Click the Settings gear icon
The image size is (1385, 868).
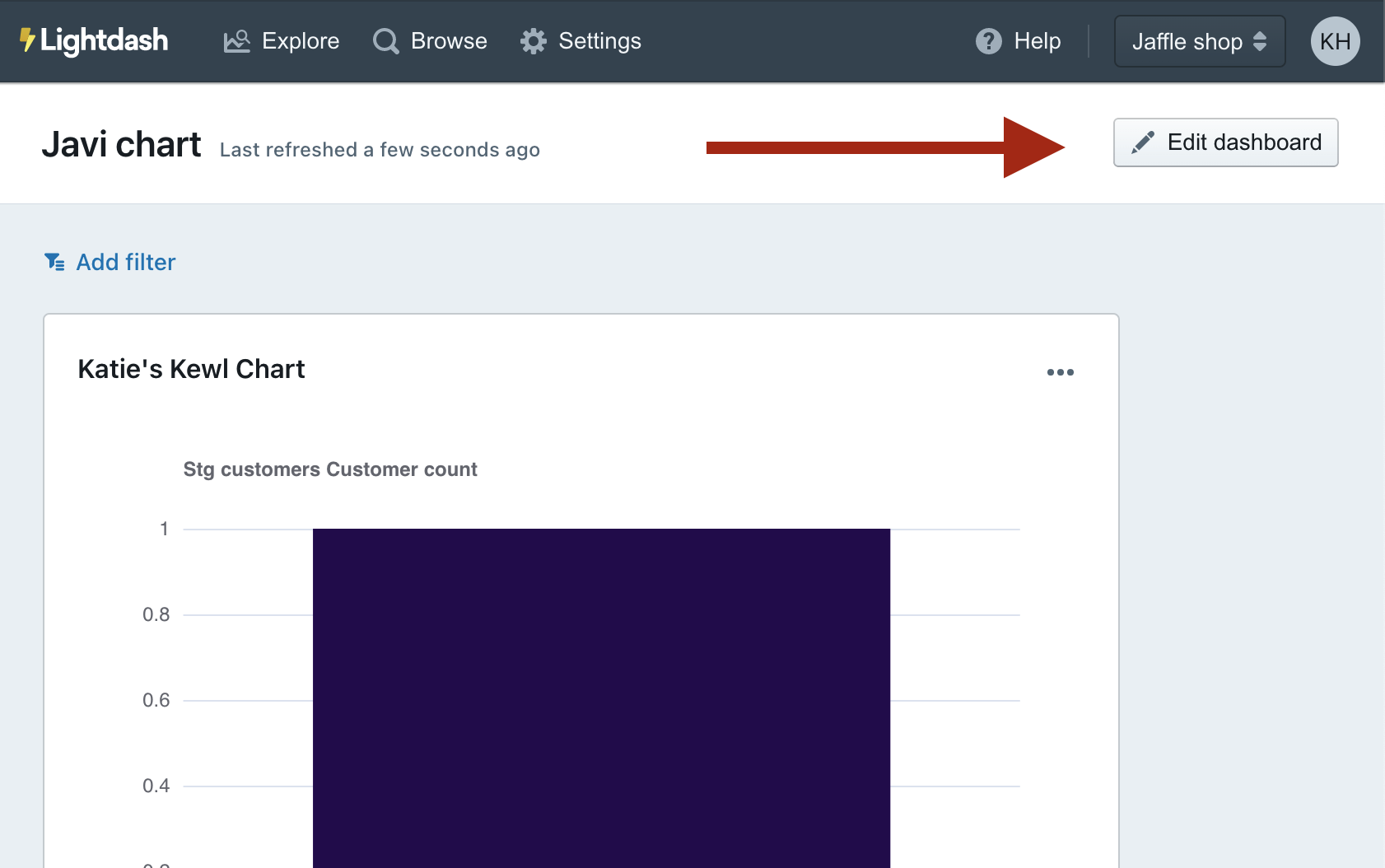click(534, 41)
